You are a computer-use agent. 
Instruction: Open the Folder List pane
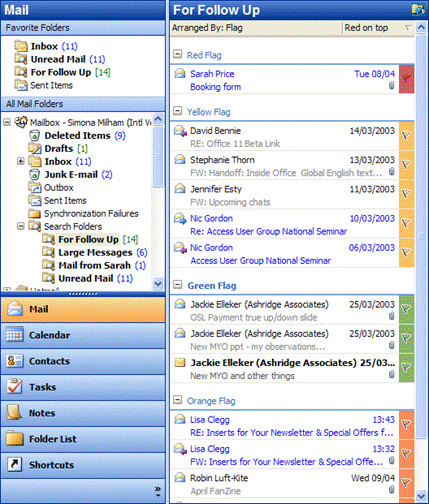pyautogui.click(x=83, y=439)
